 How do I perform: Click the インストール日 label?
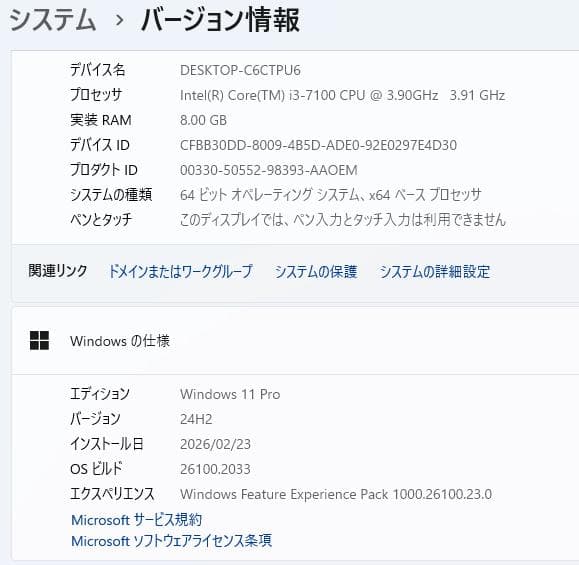point(107,444)
